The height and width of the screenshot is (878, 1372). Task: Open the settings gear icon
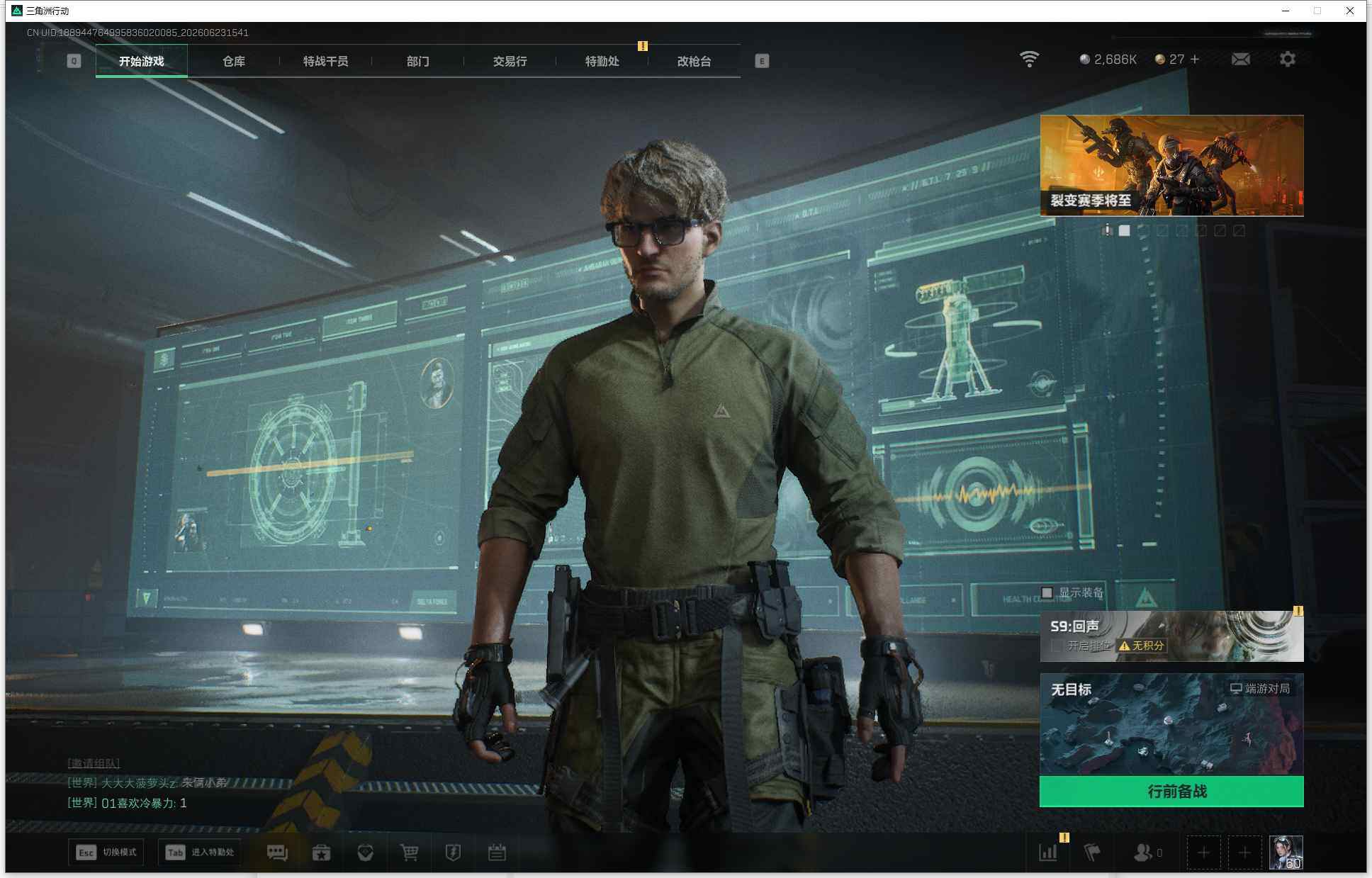click(x=1288, y=60)
